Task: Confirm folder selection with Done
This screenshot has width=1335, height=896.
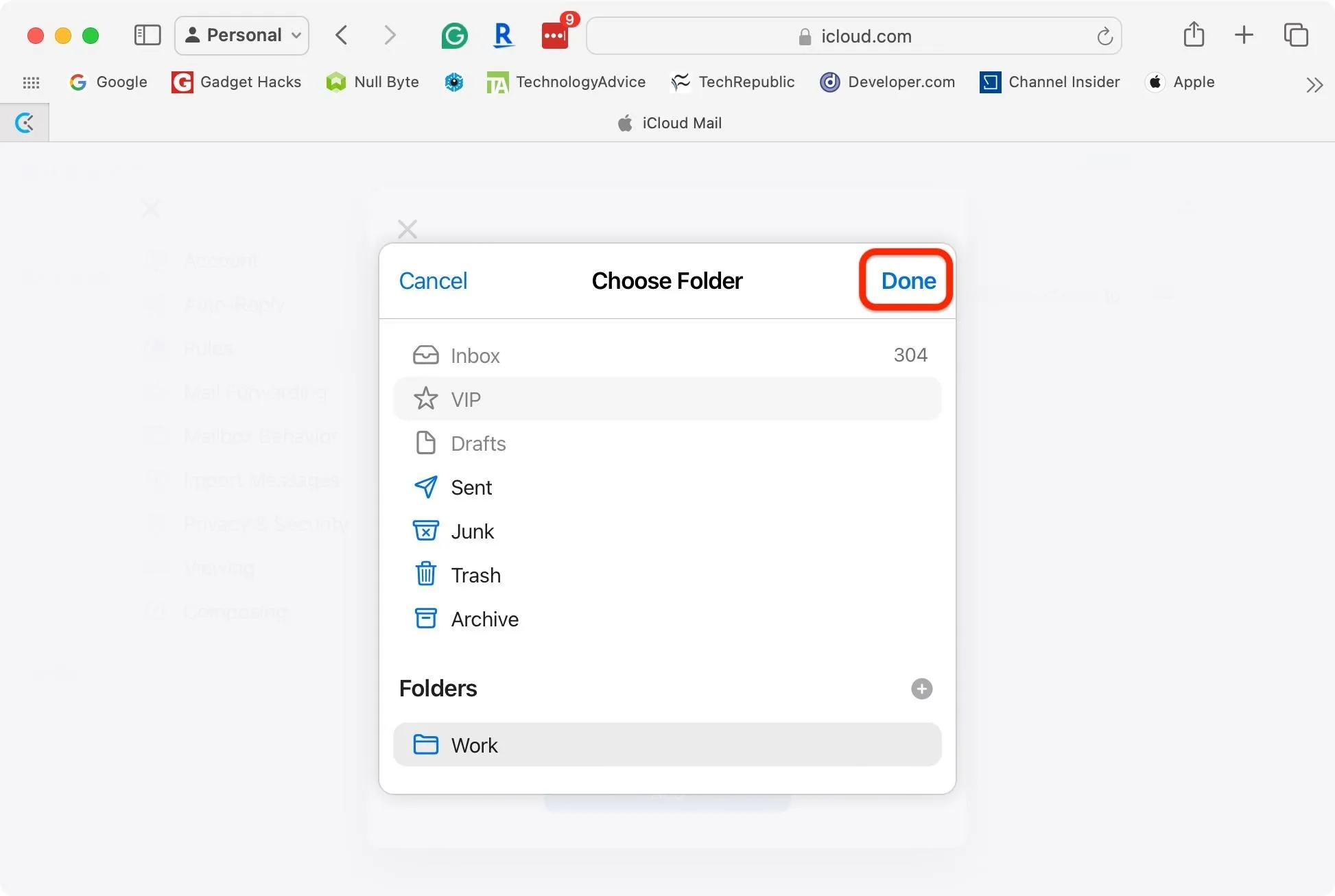Action: (908, 281)
